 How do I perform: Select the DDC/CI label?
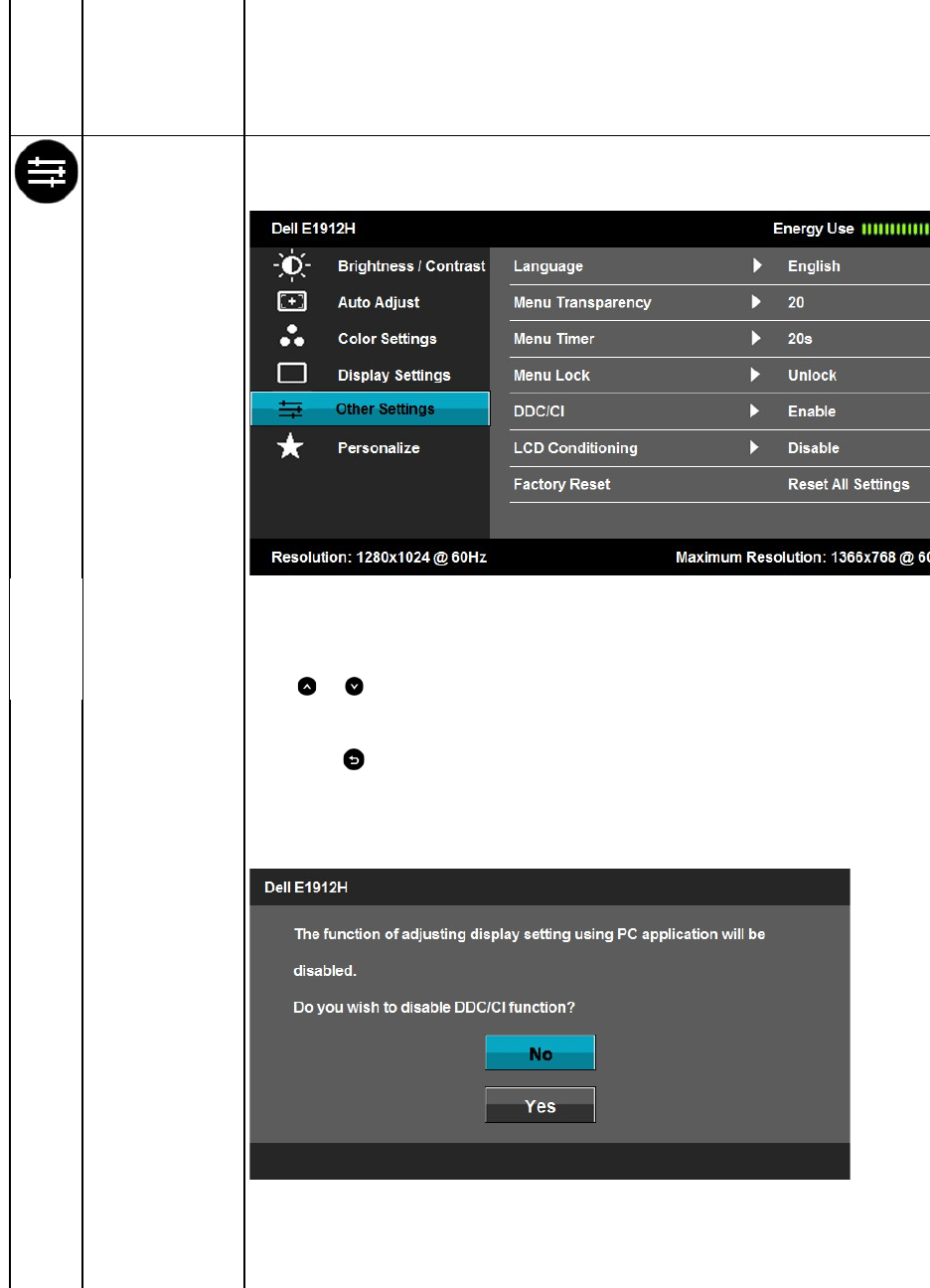click(539, 411)
